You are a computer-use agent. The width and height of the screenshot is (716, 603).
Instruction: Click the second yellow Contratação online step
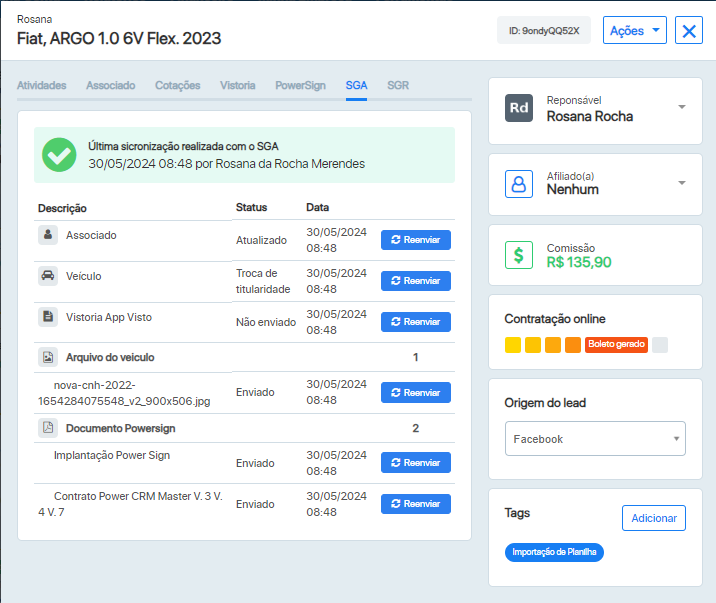pos(533,345)
